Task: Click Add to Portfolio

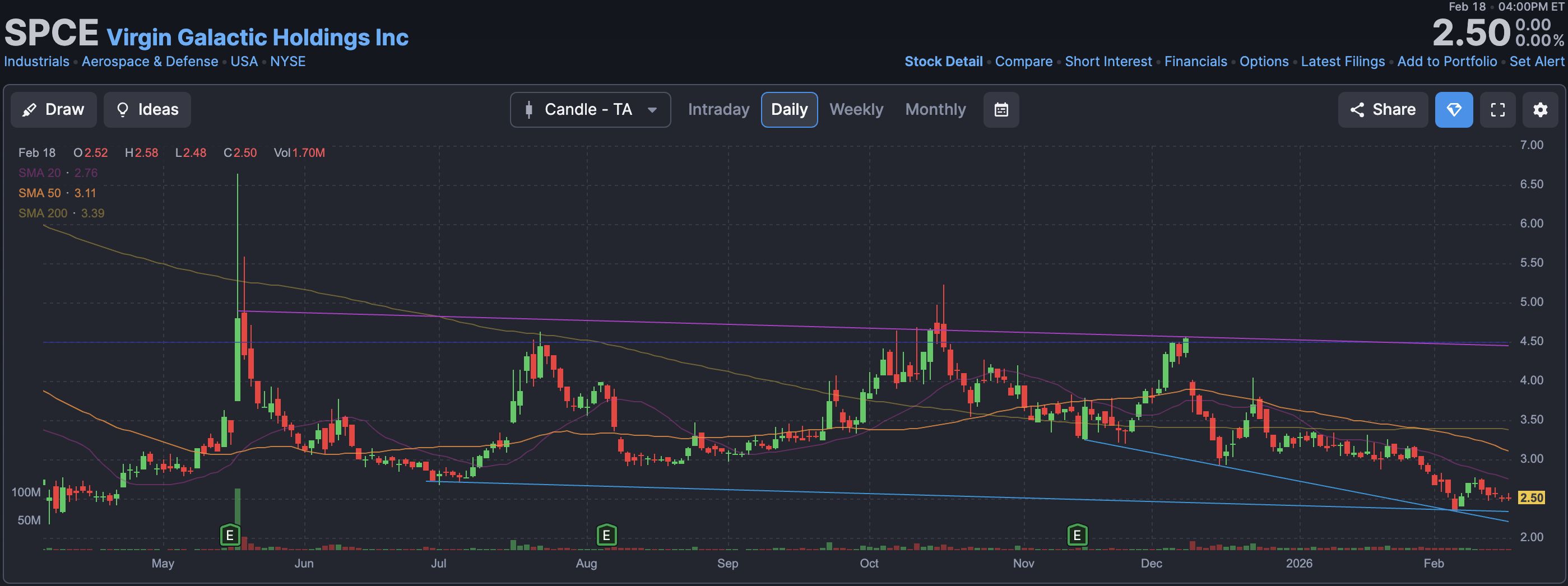Action: 1447,62
